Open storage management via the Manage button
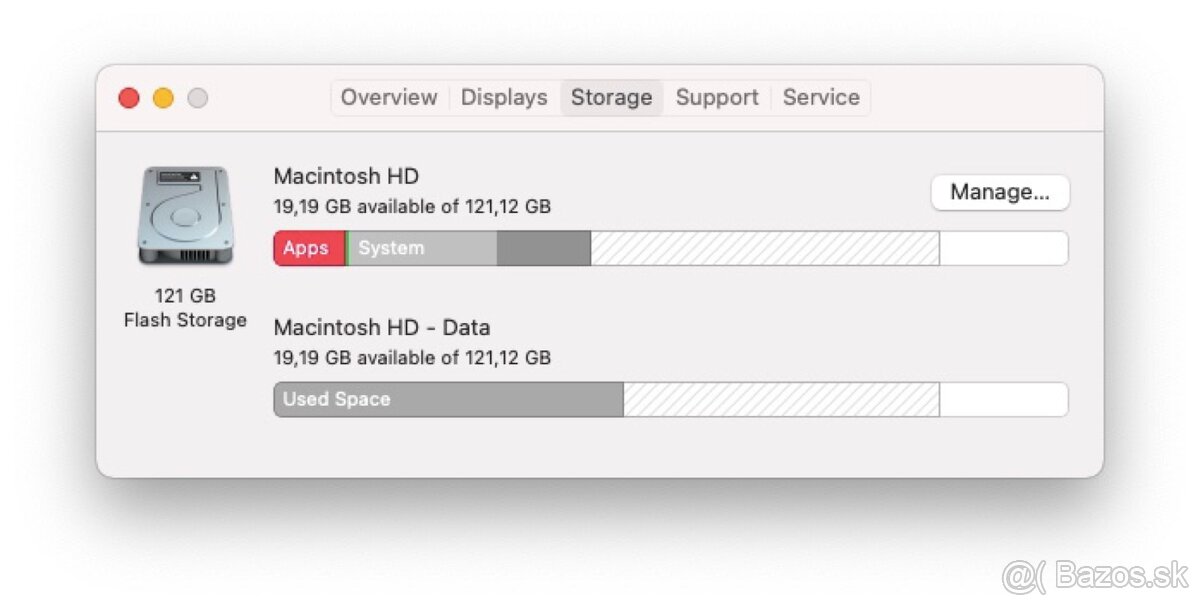This screenshot has width=1200, height=605. [x=1000, y=192]
